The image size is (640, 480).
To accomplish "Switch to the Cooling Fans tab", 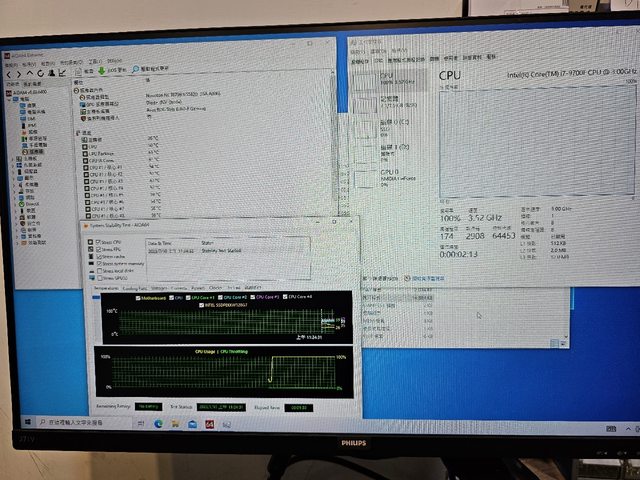I will click(135, 288).
